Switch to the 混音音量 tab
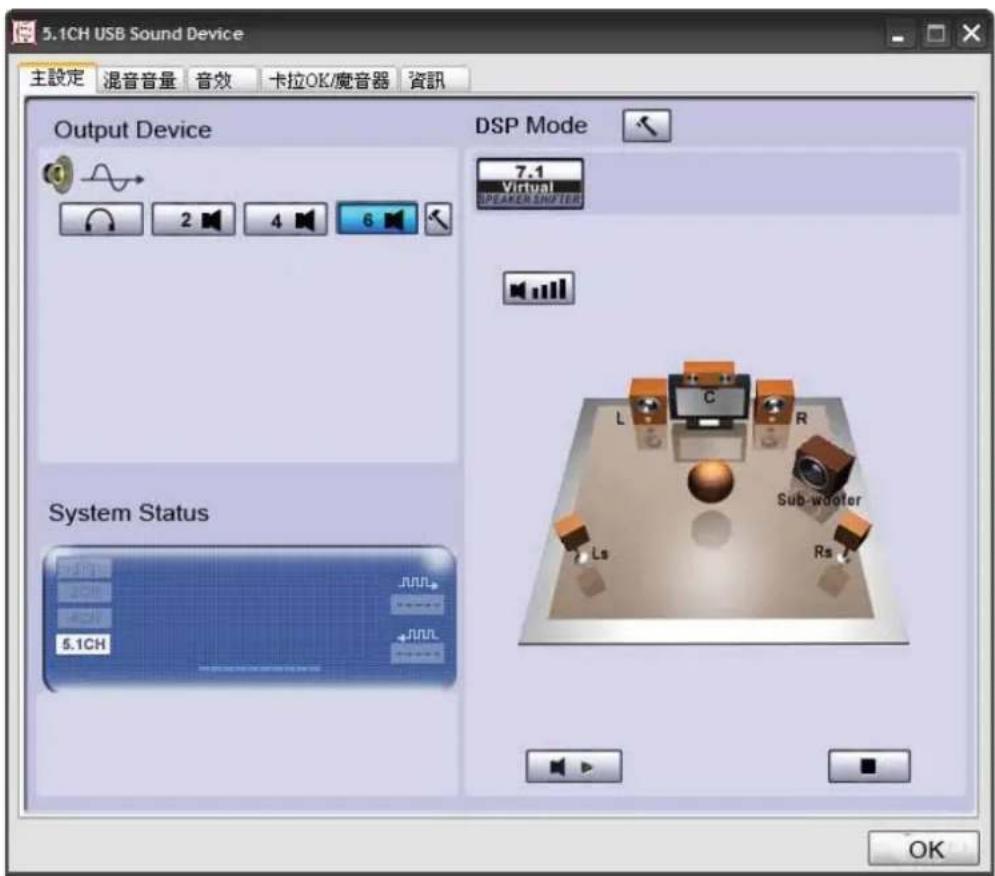 140,81
